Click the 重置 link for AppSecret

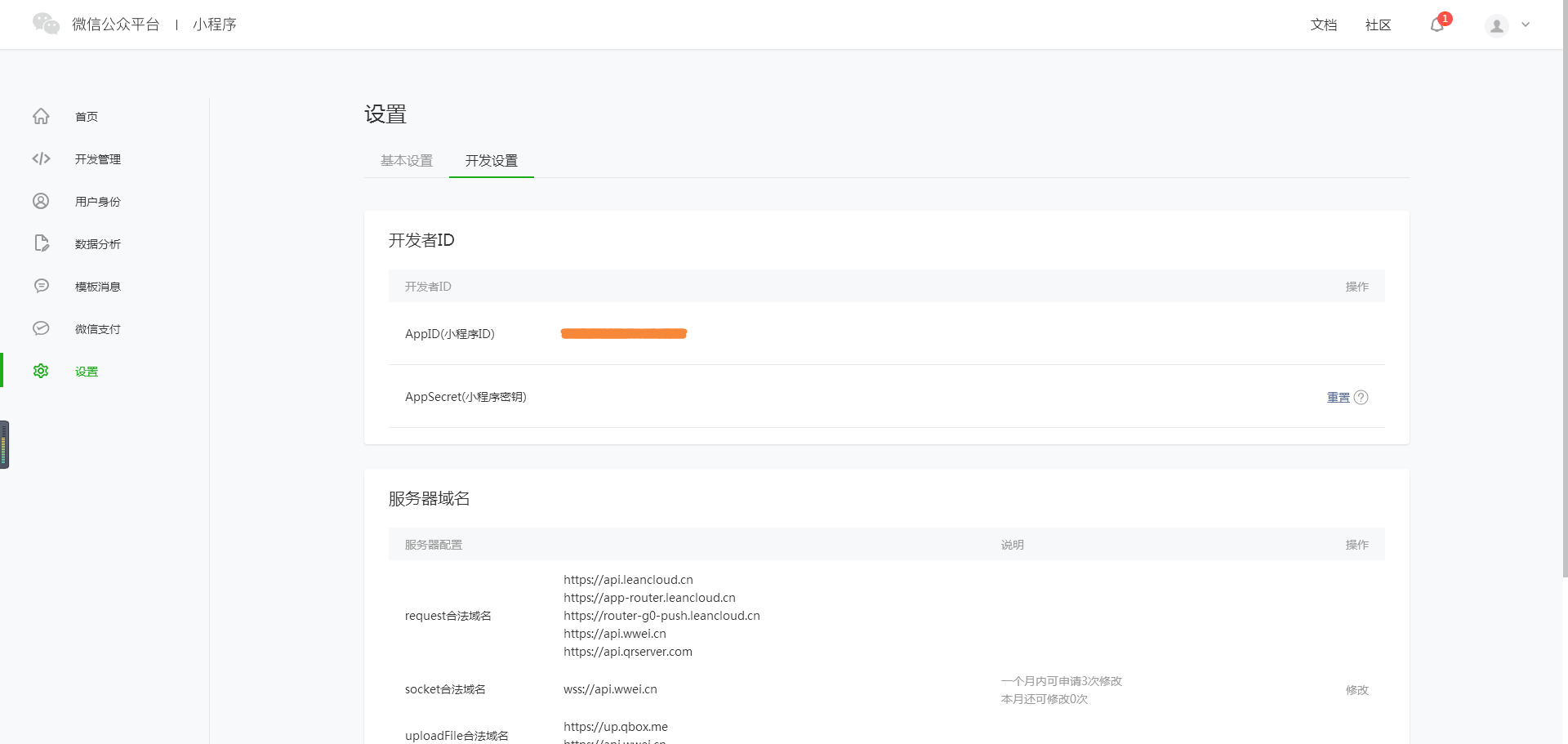tap(1339, 397)
